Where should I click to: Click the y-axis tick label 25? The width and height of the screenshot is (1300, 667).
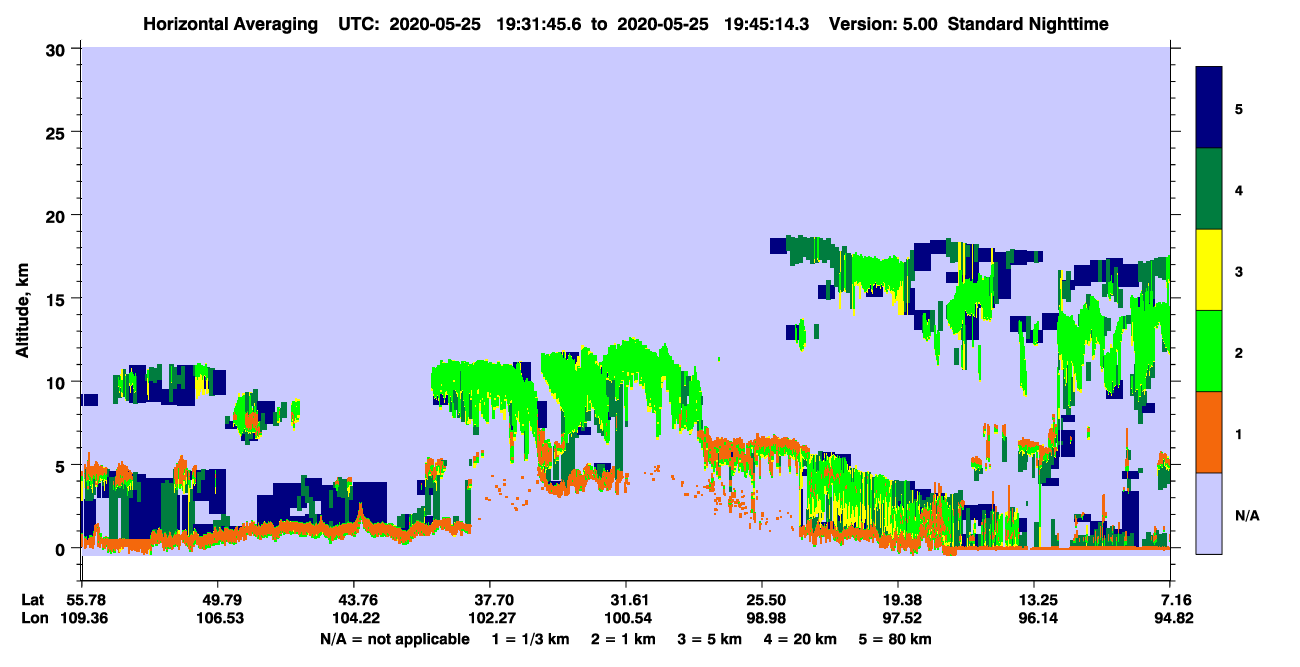pyautogui.click(x=58, y=132)
